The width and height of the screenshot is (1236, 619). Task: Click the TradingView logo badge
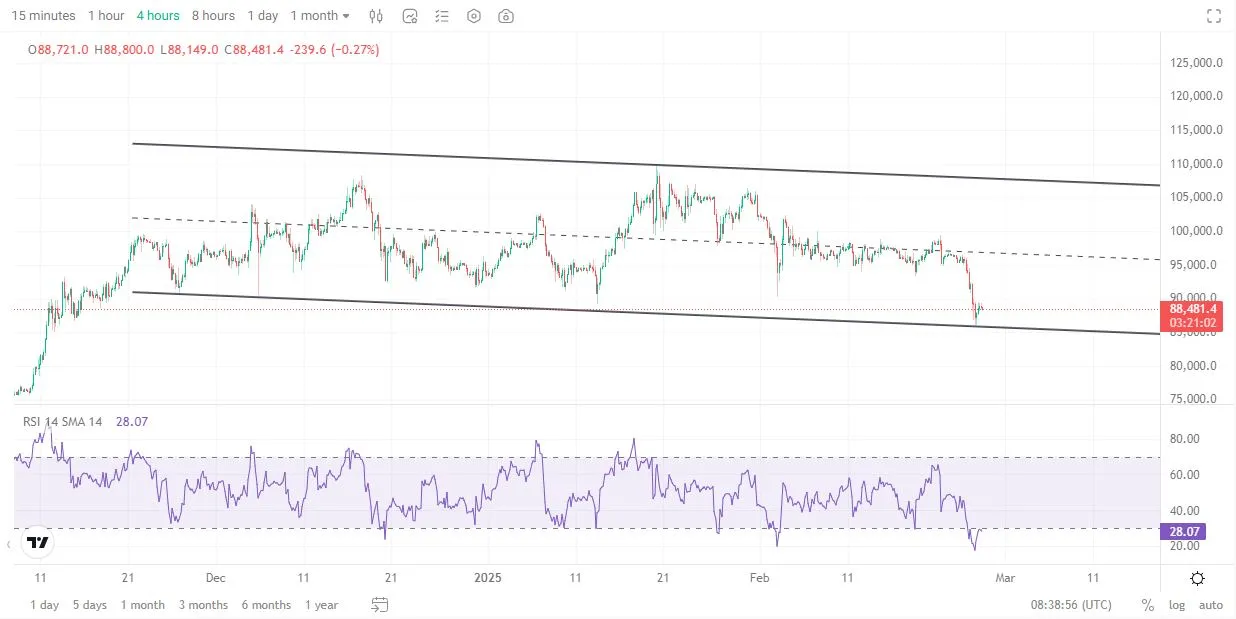coord(38,543)
